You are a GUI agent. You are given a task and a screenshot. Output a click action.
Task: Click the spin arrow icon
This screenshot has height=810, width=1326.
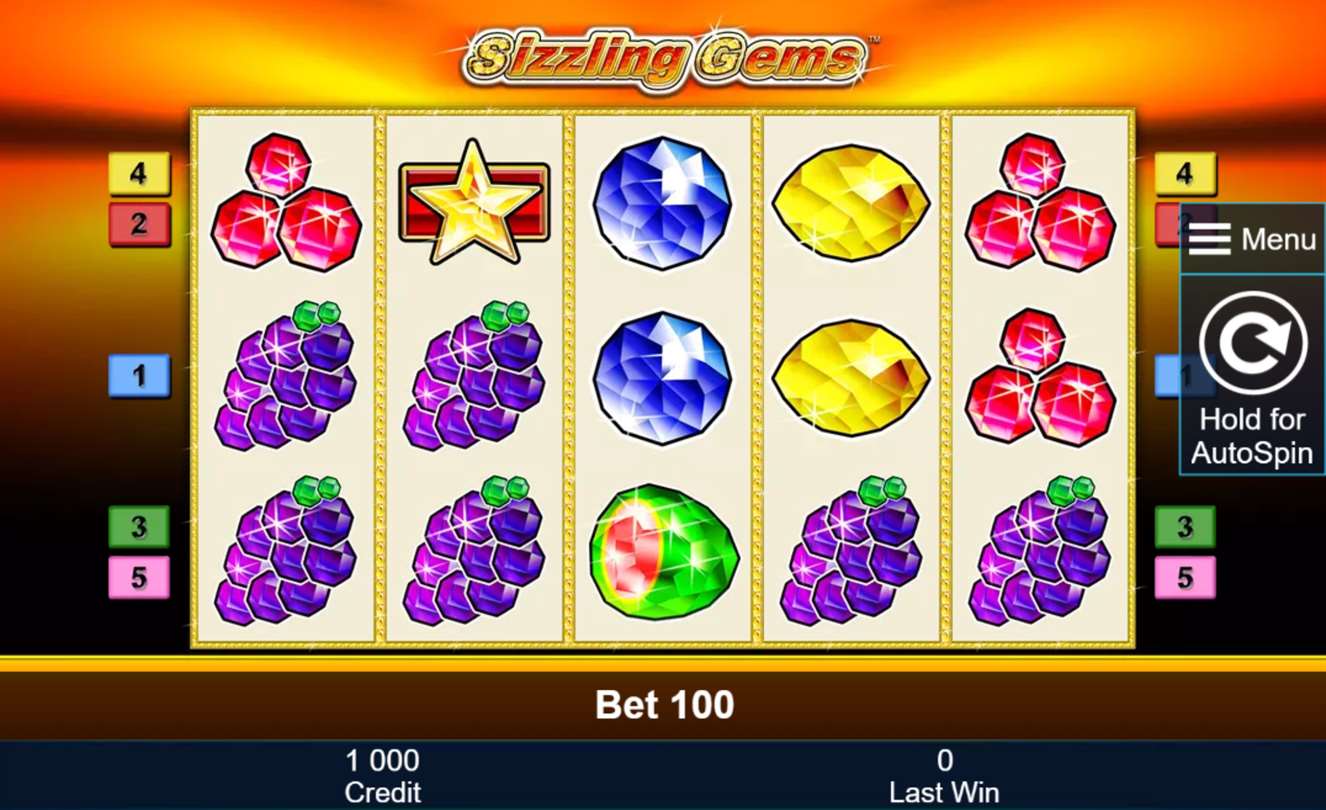click(1252, 345)
